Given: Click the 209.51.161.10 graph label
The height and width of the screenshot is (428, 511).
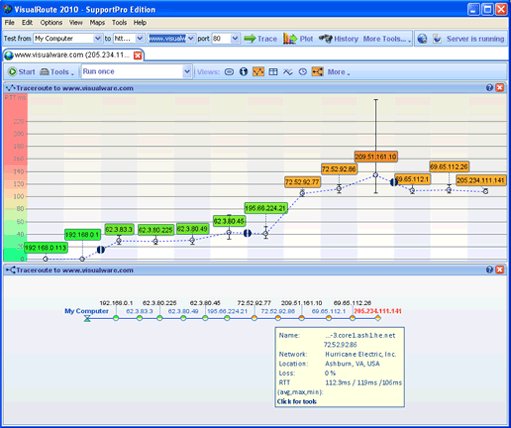Looking at the screenshot, I should pyautogui.click(x=376, y=157).
